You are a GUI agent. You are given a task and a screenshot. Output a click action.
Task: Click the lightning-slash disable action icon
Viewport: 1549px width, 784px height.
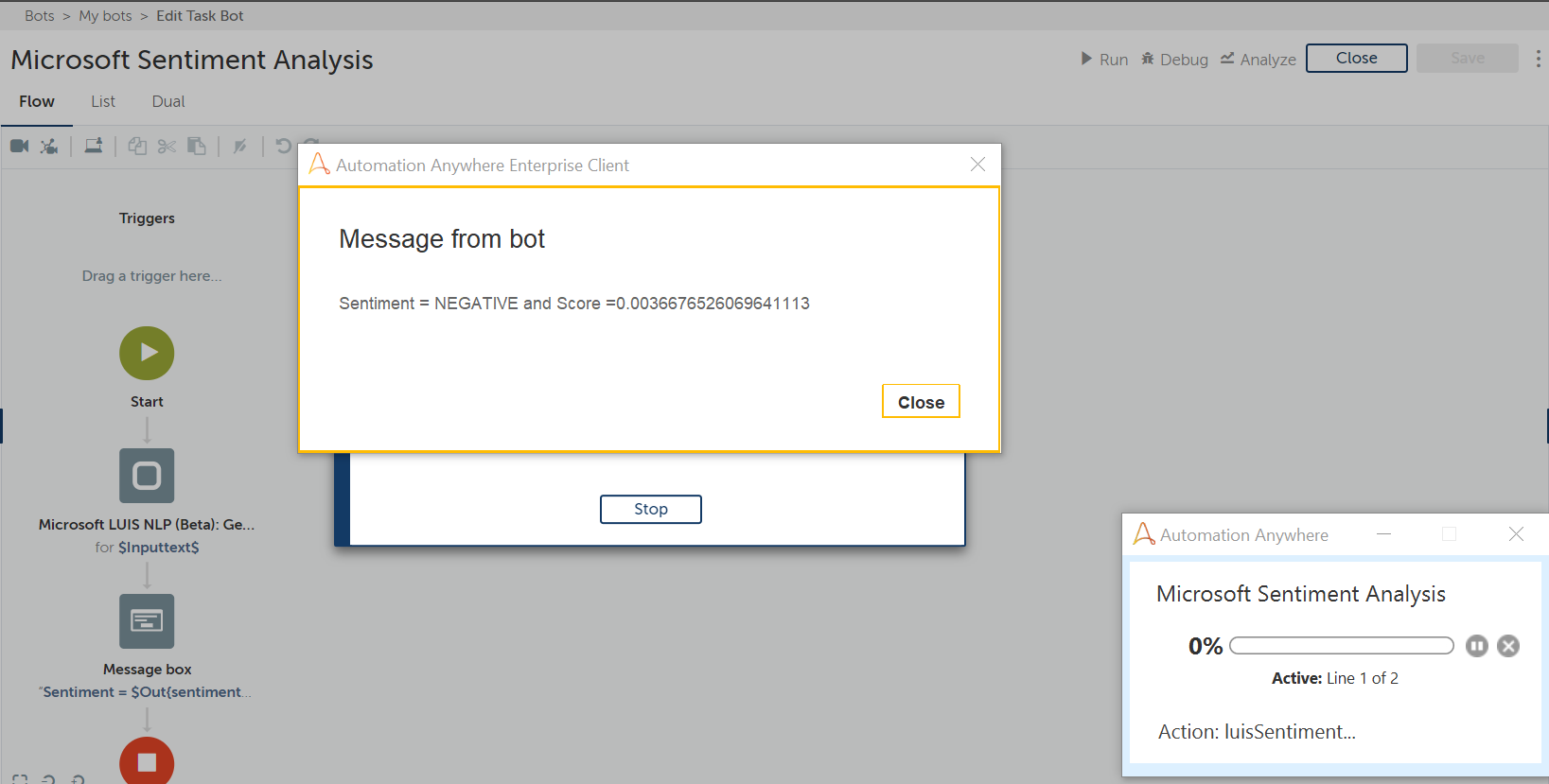[x=240, y=146]
